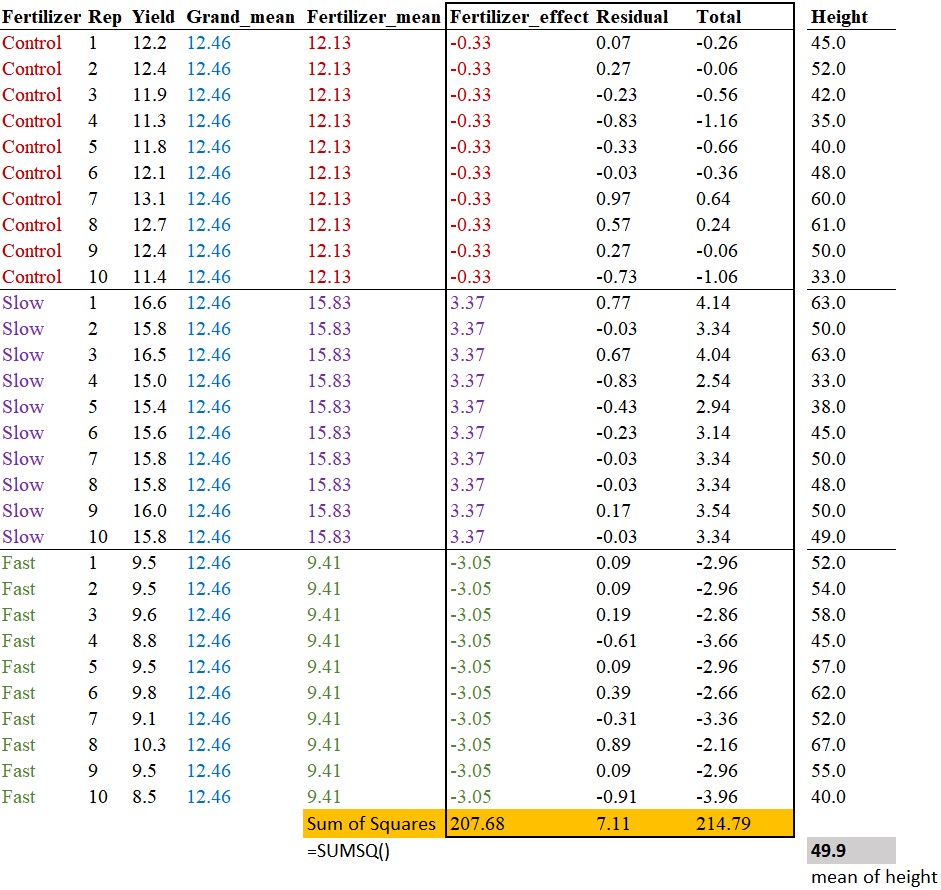Select the Residual column header
This screenshot has height=890, width=941.
[632, 17]
